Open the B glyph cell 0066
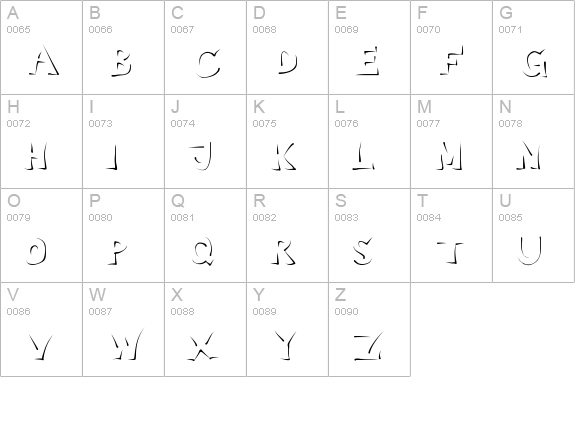Image resolution: width=575 pixels, height=421 pixels. [124, 47]
